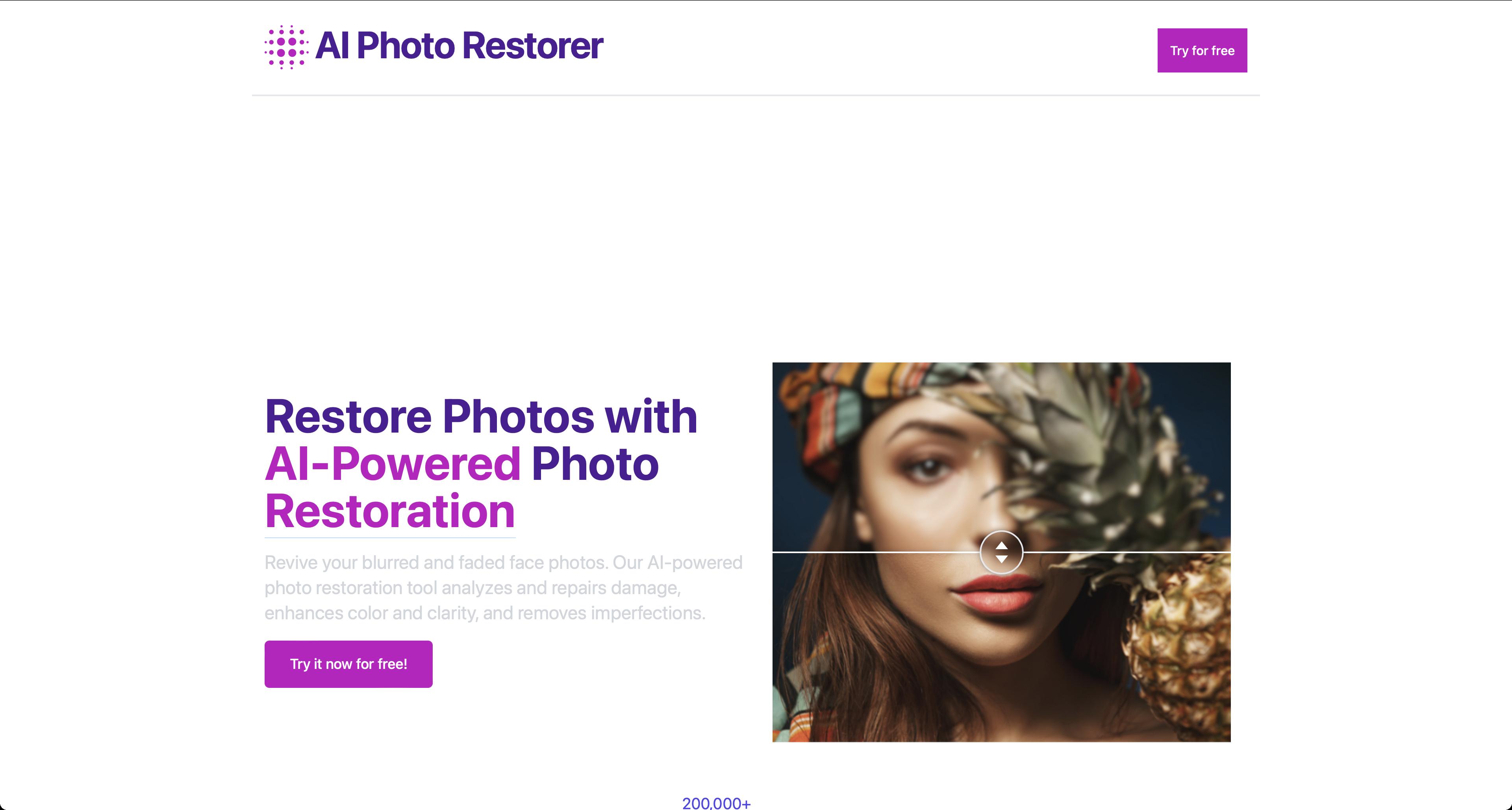This screenshot has height=810, width=1512.
Task: Click the sharp restored lower photo half
Action: coord(1001,647)
